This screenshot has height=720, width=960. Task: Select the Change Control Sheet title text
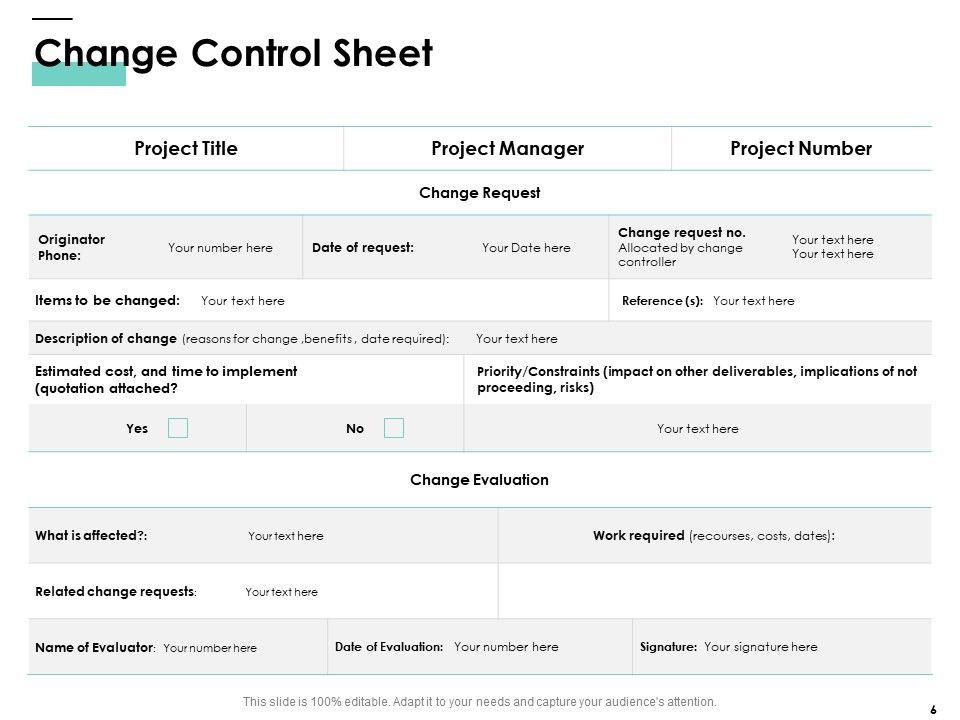(234, 53)
